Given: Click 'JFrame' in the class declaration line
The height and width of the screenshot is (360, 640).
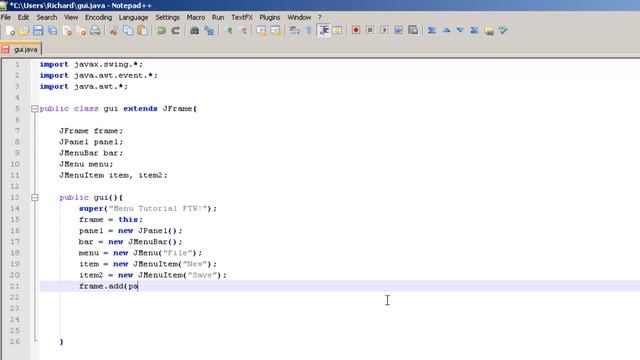Looking at the screenshot, I should point(177,109).
